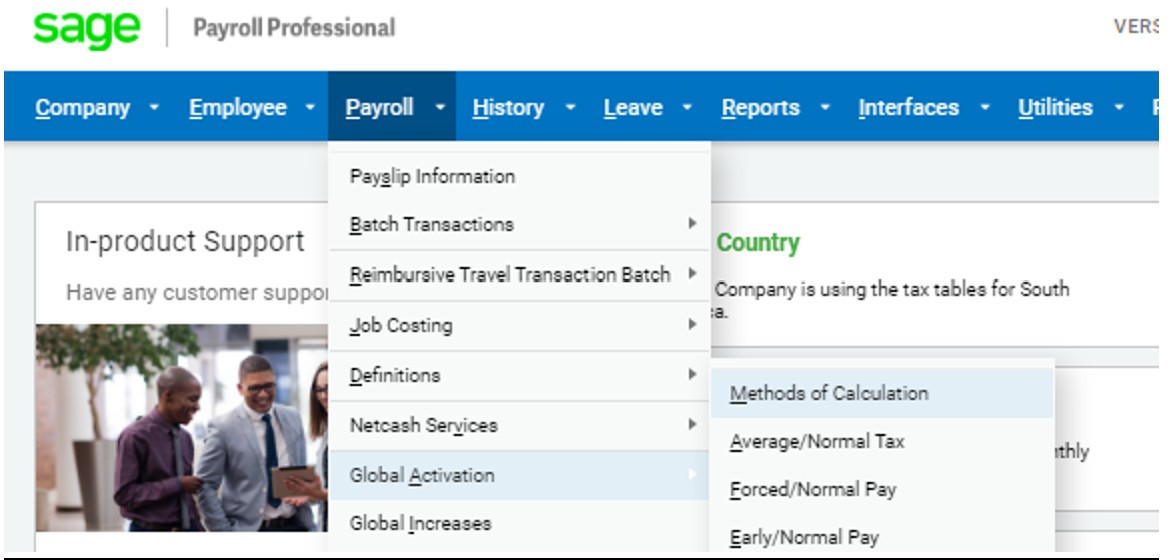The image size is (1176, 560).
Task: Select Payslip Information from Payroll menu
Action: (x=432, y=176)
